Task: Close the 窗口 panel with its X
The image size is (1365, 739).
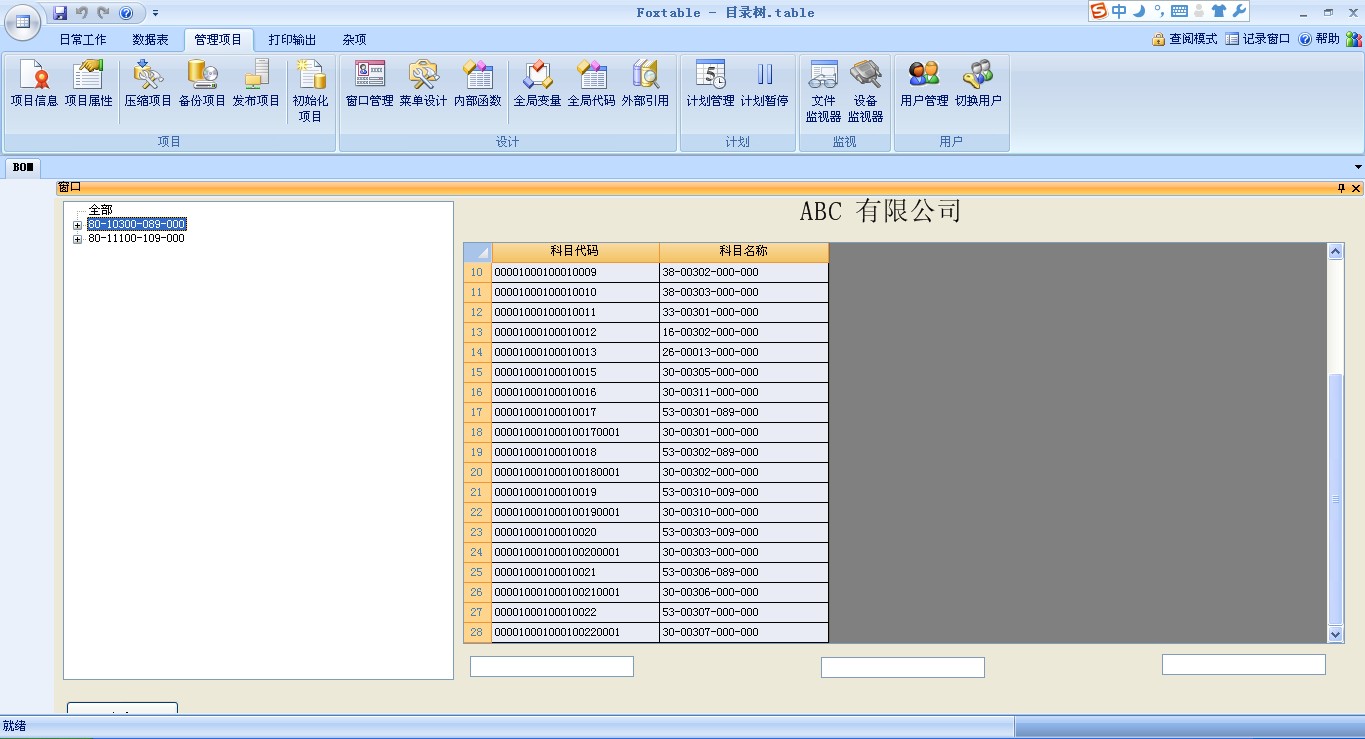Action: (x=1356, y=188)
